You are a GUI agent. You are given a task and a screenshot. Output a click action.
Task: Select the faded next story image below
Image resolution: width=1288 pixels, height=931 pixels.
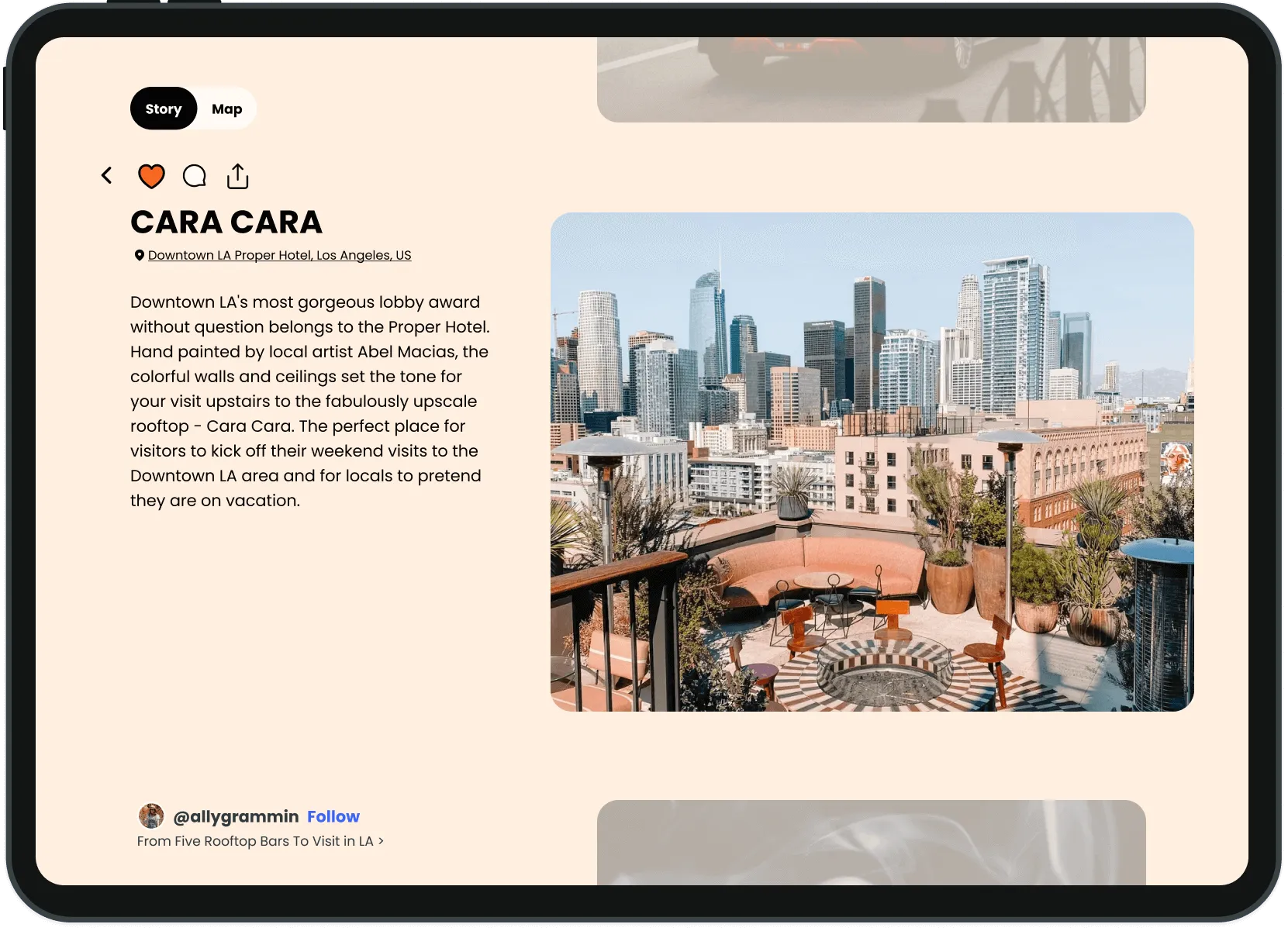coord(872,843)
